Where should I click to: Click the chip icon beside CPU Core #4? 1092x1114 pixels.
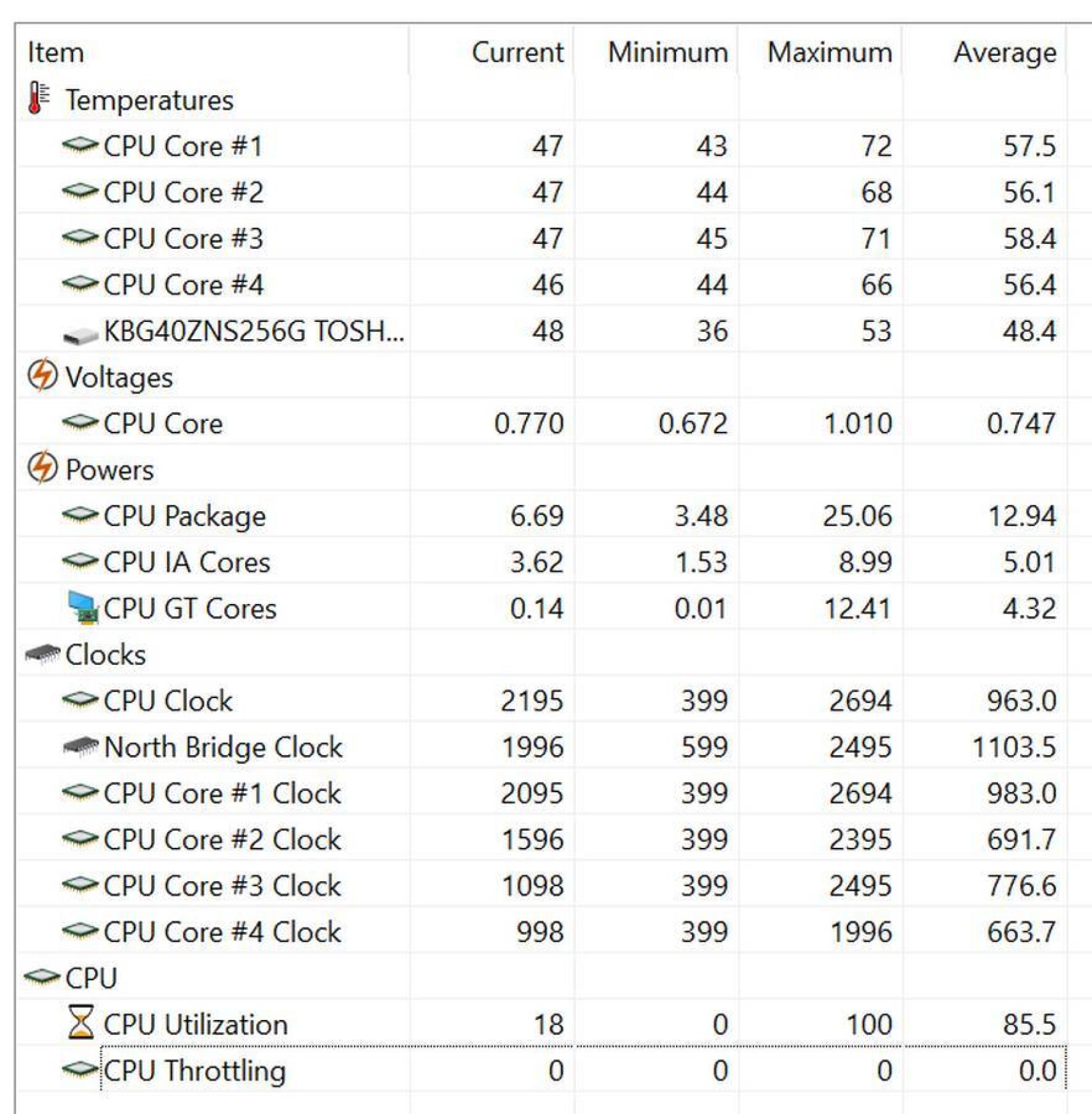[x=81, y=283]
